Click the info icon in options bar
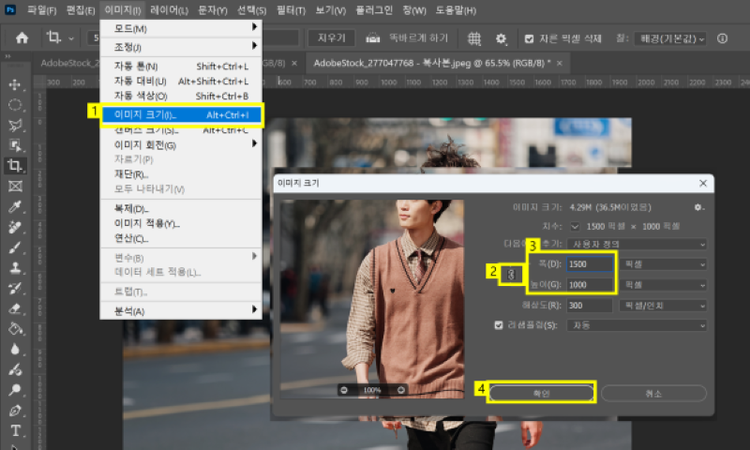Viewport: 750px width, 450px height. [x=722, y=38]
